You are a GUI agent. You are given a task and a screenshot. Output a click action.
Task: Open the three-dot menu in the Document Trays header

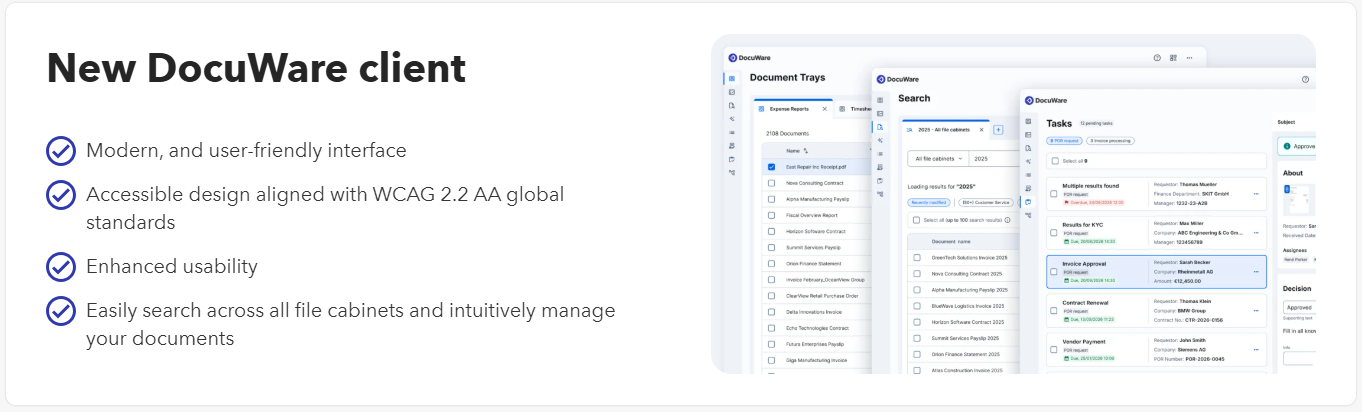(x=1189, y=58)
